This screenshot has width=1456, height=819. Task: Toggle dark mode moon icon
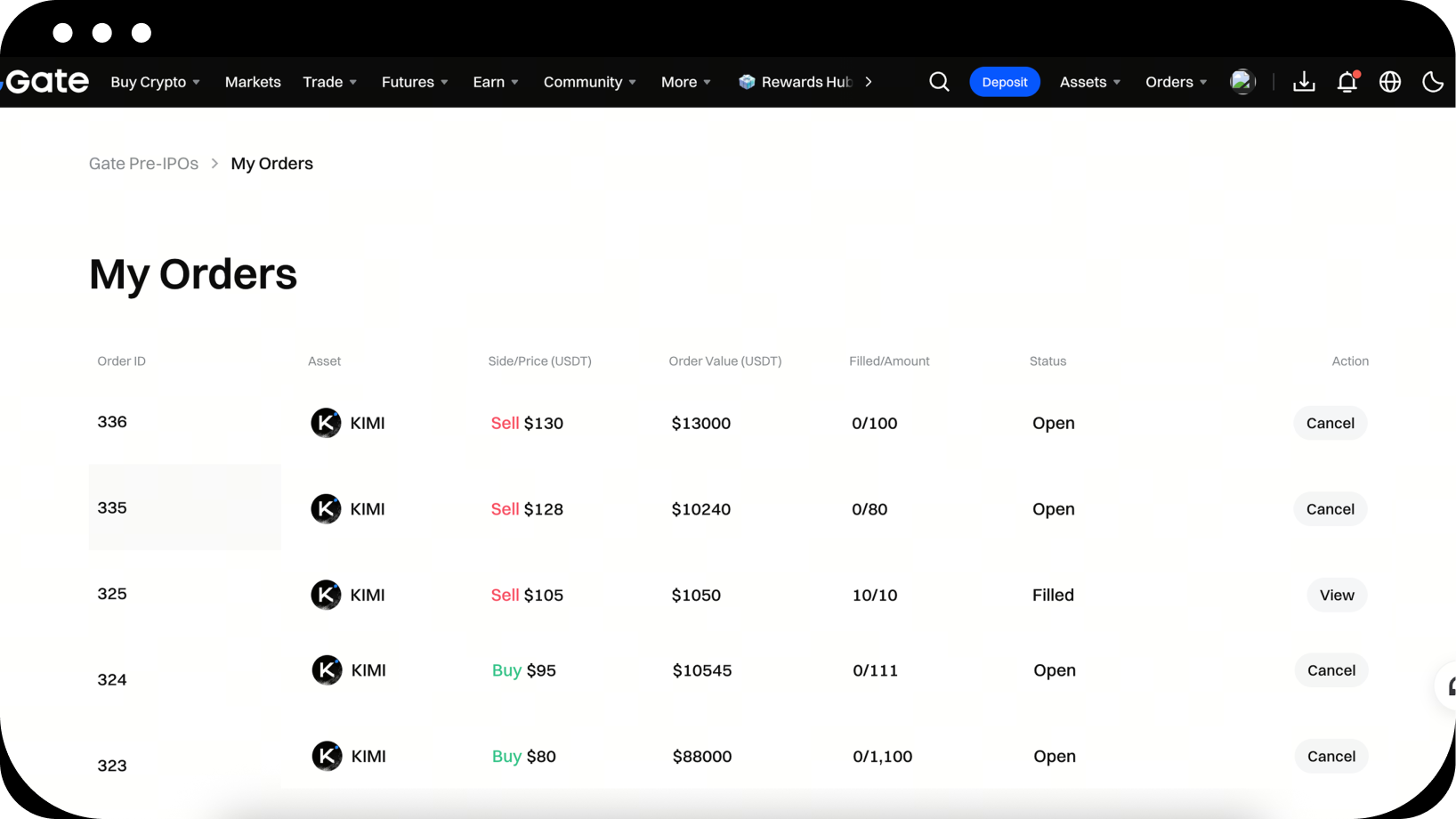click(x=1433, y=82)
